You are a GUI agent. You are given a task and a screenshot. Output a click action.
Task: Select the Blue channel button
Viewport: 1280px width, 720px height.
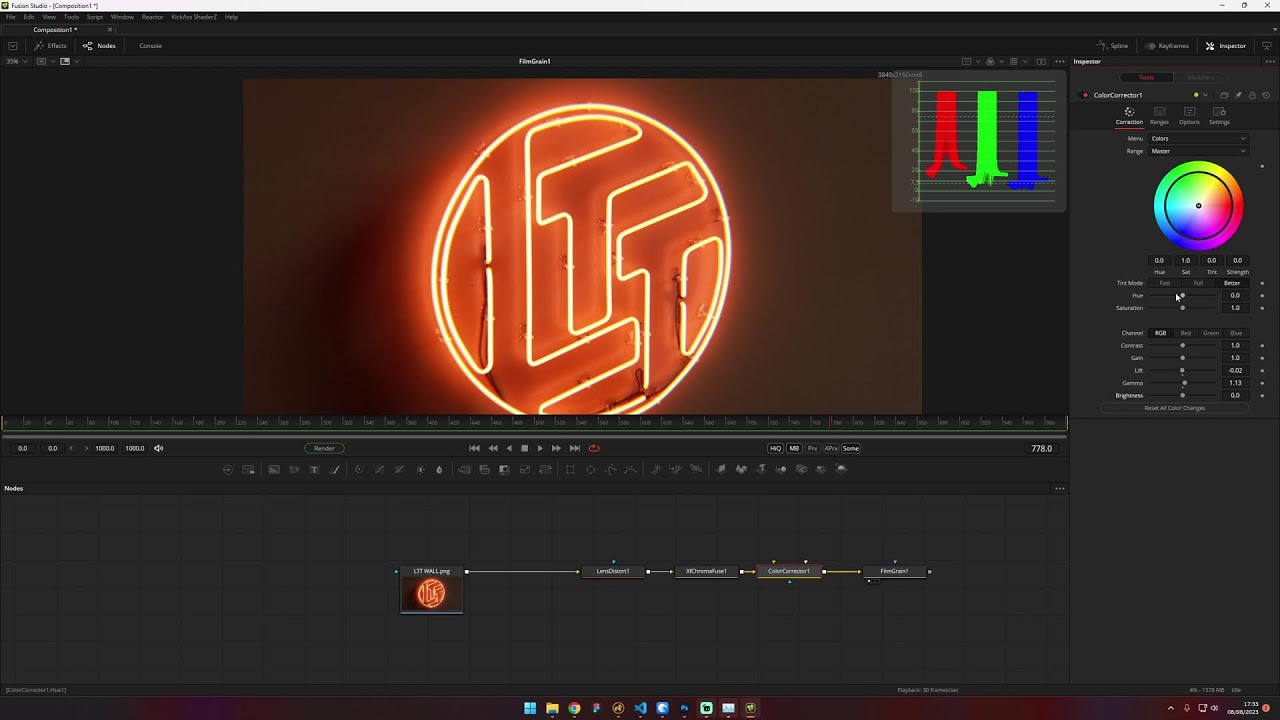click(1236, 333)
